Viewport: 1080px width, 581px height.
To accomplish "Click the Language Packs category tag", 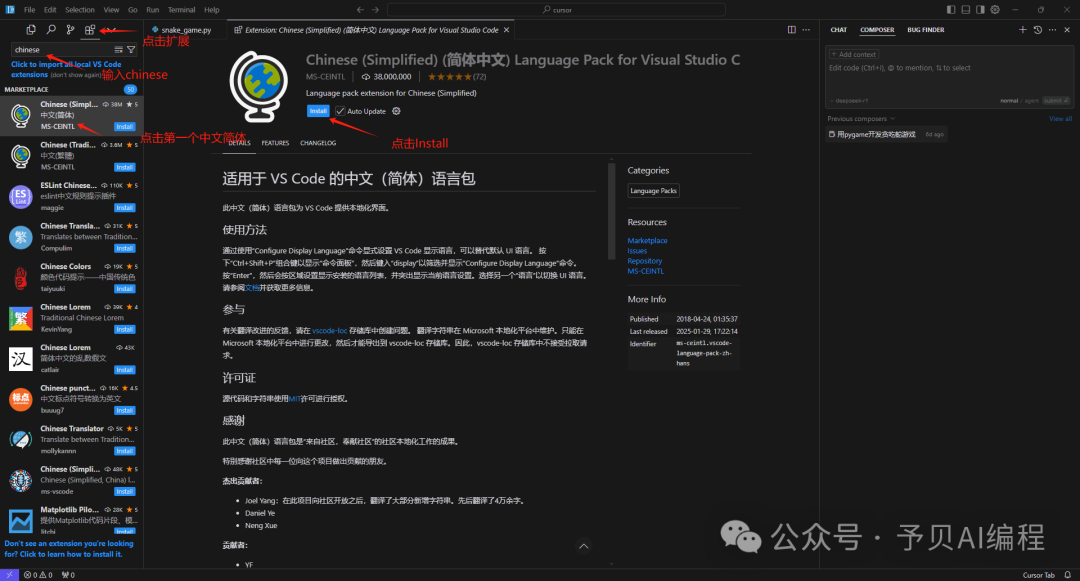I will [x=653, y=191].
